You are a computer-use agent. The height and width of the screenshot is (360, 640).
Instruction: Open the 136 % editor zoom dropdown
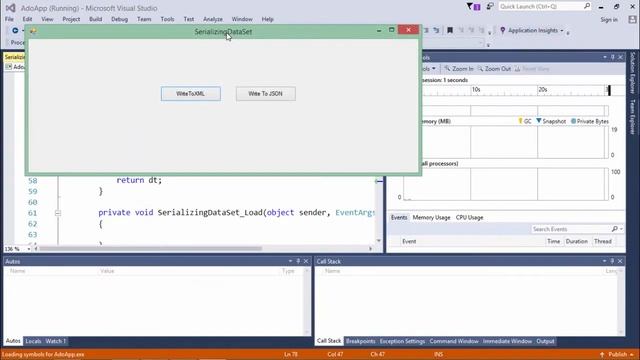pos(28,249)
